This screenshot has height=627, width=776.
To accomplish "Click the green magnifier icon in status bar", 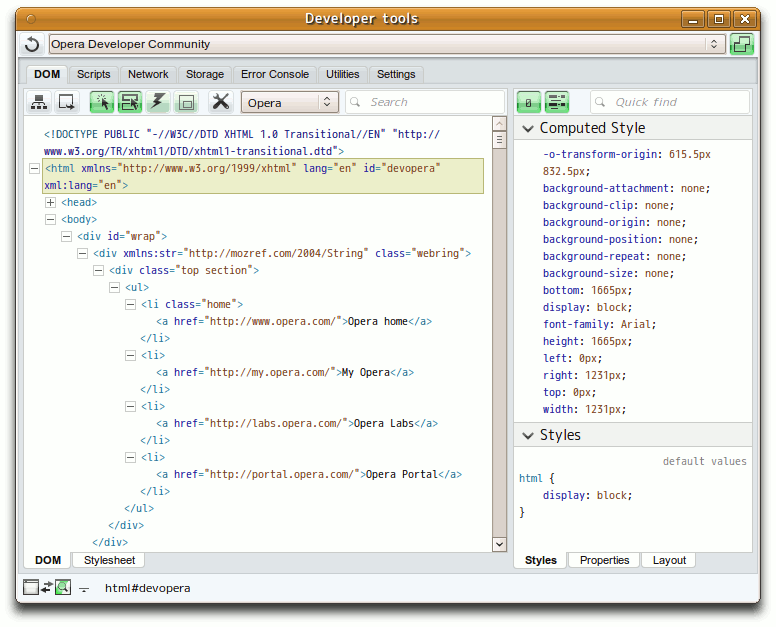I will (63, 587).
